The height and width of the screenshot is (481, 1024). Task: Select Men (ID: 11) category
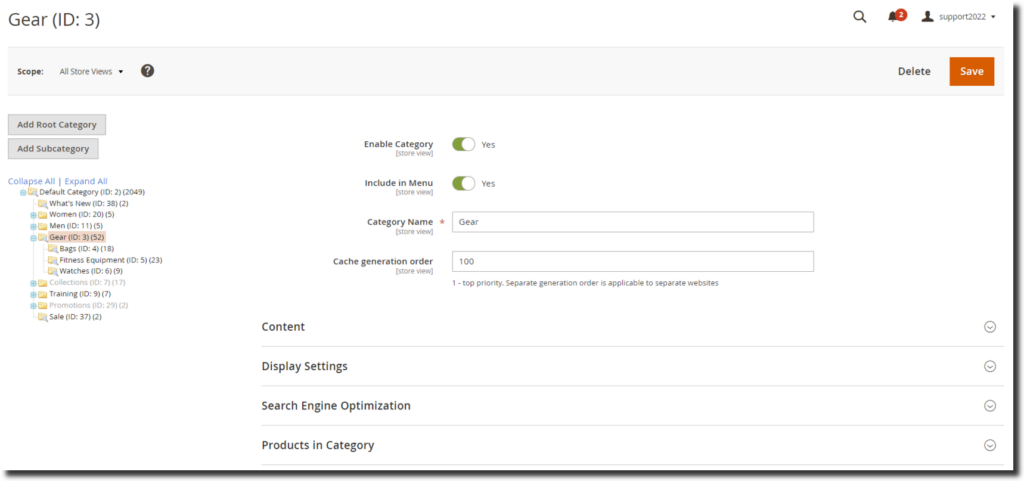click(x=76, y=226)
